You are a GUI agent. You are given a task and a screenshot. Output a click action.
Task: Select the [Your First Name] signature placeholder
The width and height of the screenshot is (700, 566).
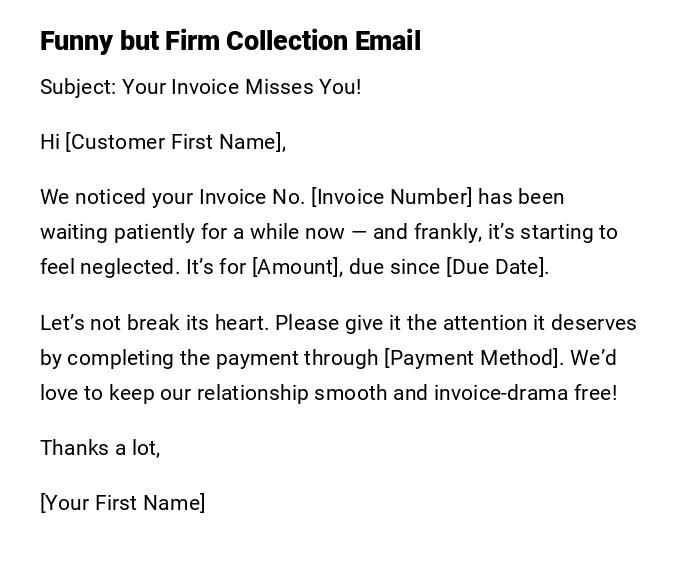(122, 503)
